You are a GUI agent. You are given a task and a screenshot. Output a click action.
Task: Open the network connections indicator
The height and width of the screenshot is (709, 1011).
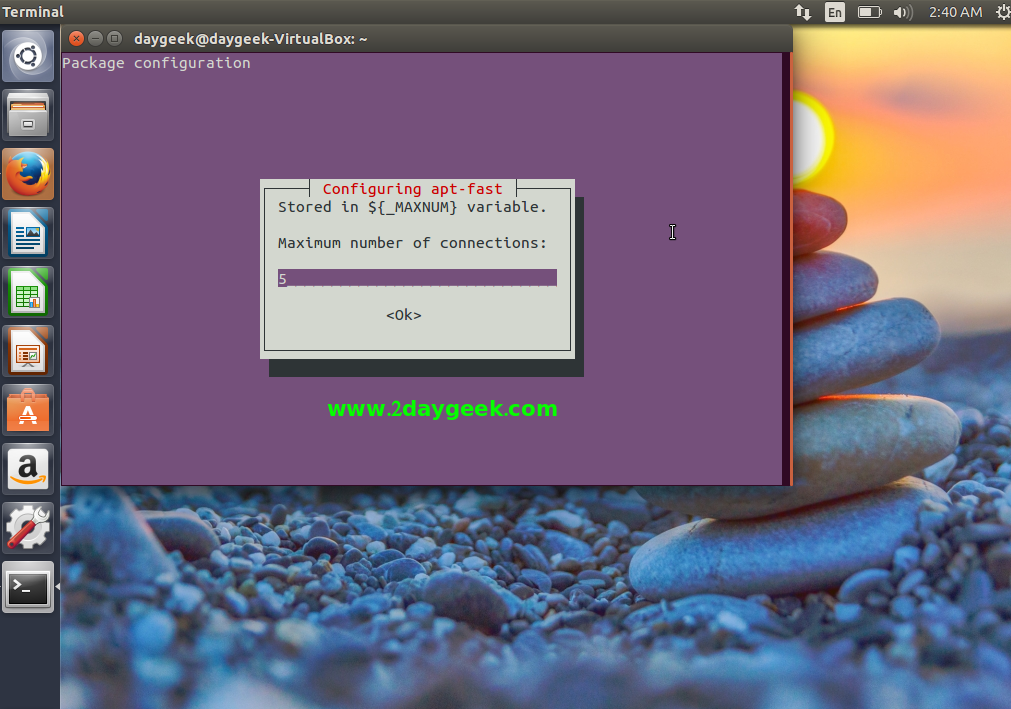[802, 12]
